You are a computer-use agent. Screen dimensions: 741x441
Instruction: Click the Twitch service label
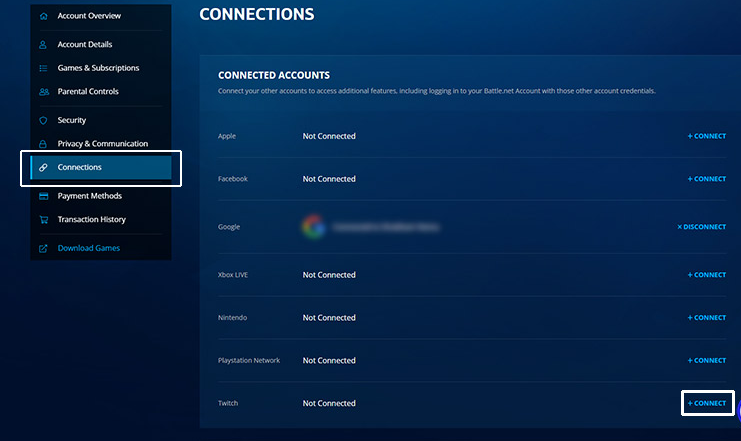(228, 403)
